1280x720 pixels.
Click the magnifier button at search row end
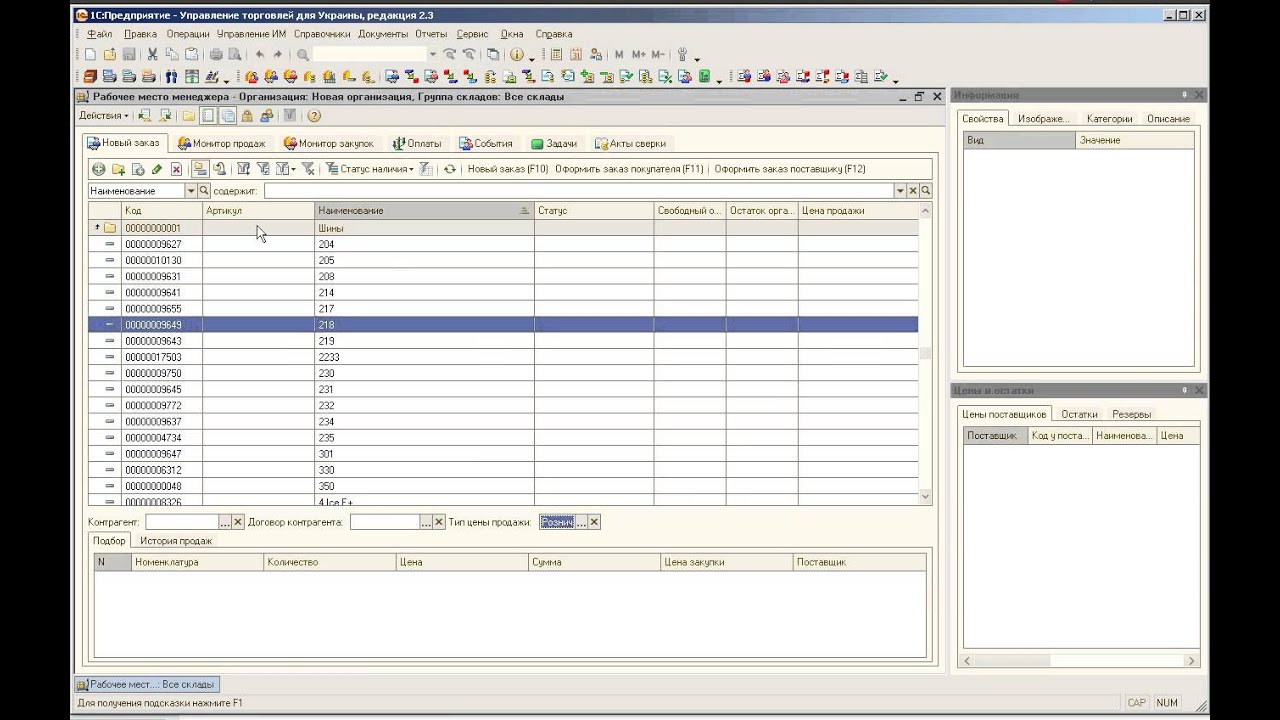[926, 190]
